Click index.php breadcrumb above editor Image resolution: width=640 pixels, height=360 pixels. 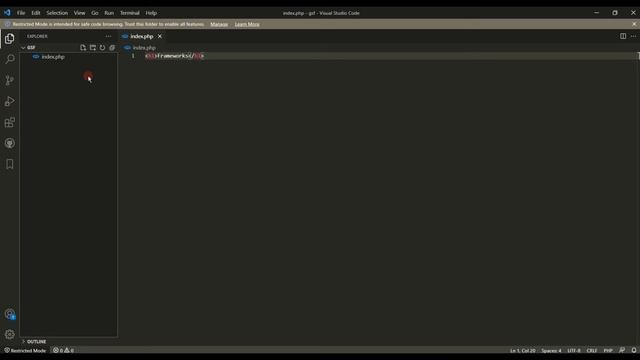pyautogui.click(x=144, y=48)
